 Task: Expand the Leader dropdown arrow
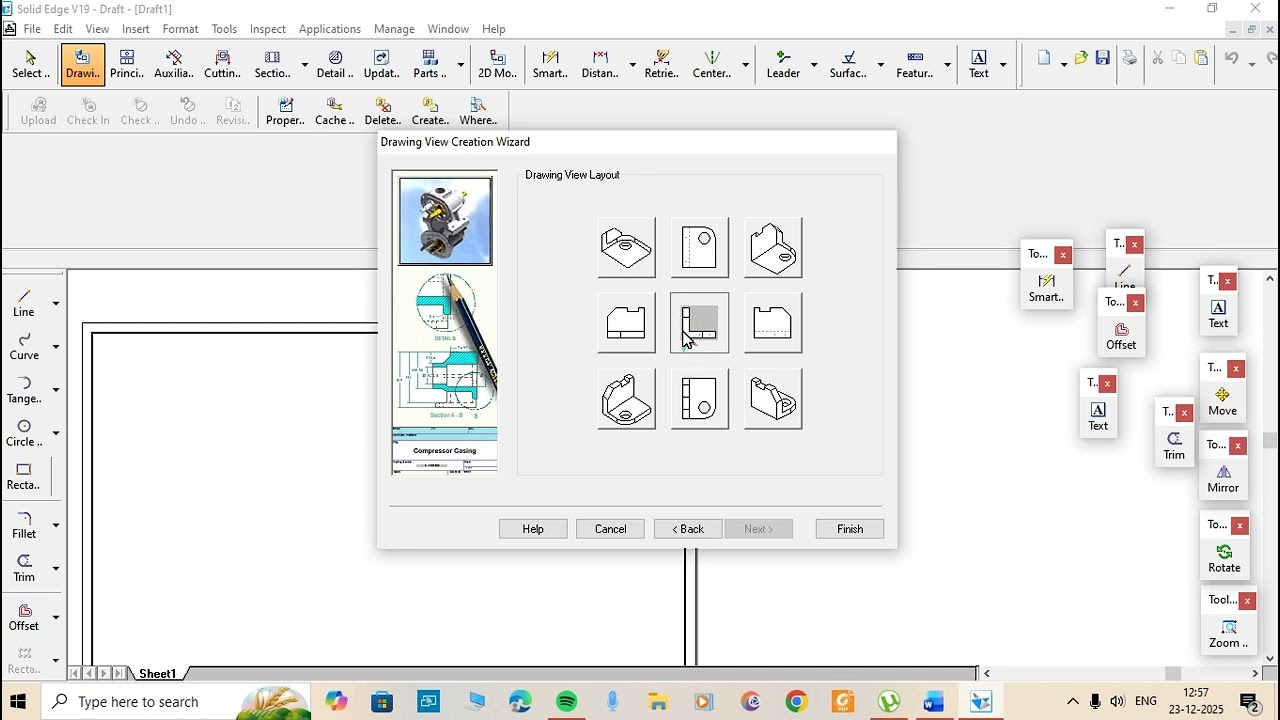pyautogui.click(x=814, y=65)
